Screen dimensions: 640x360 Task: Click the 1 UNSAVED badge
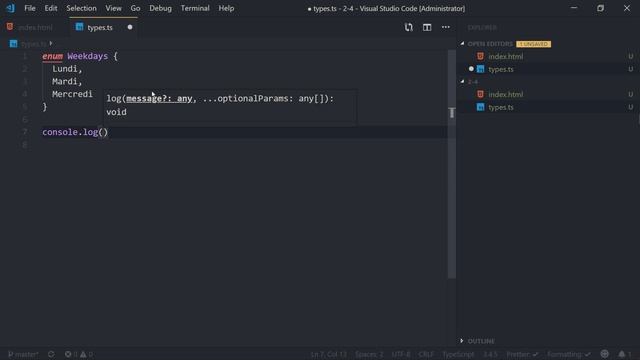[533, 44]
